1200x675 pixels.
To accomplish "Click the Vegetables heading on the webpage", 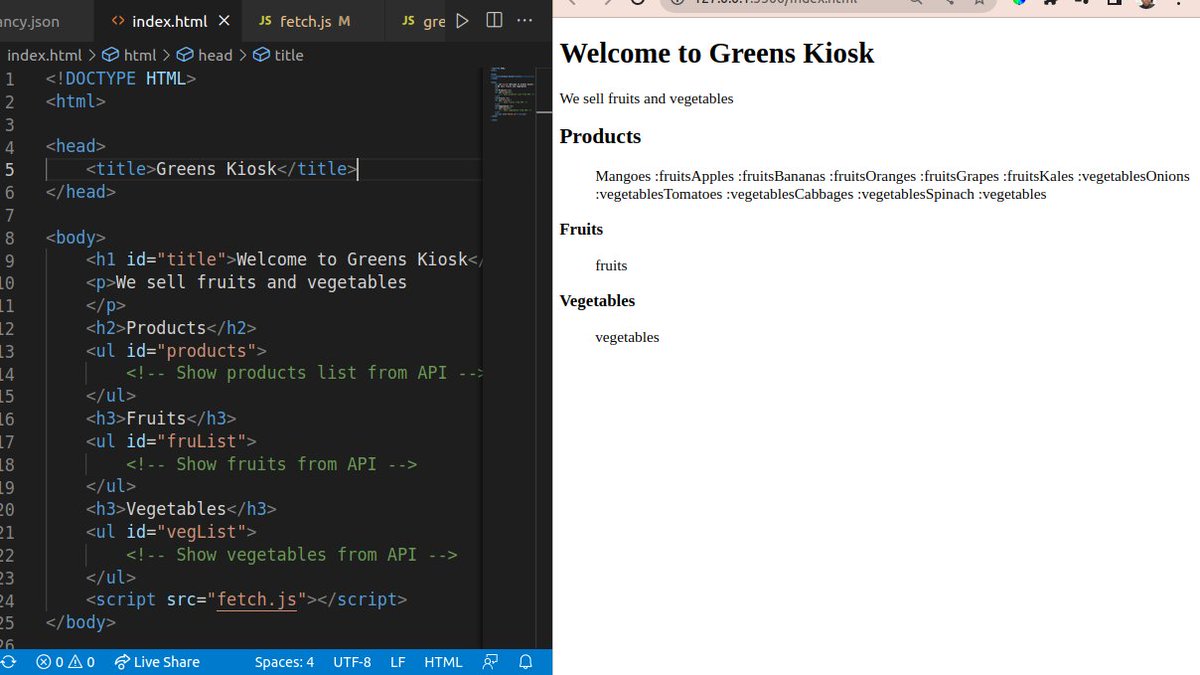I will pyautogui.click(x=597, y=301).
